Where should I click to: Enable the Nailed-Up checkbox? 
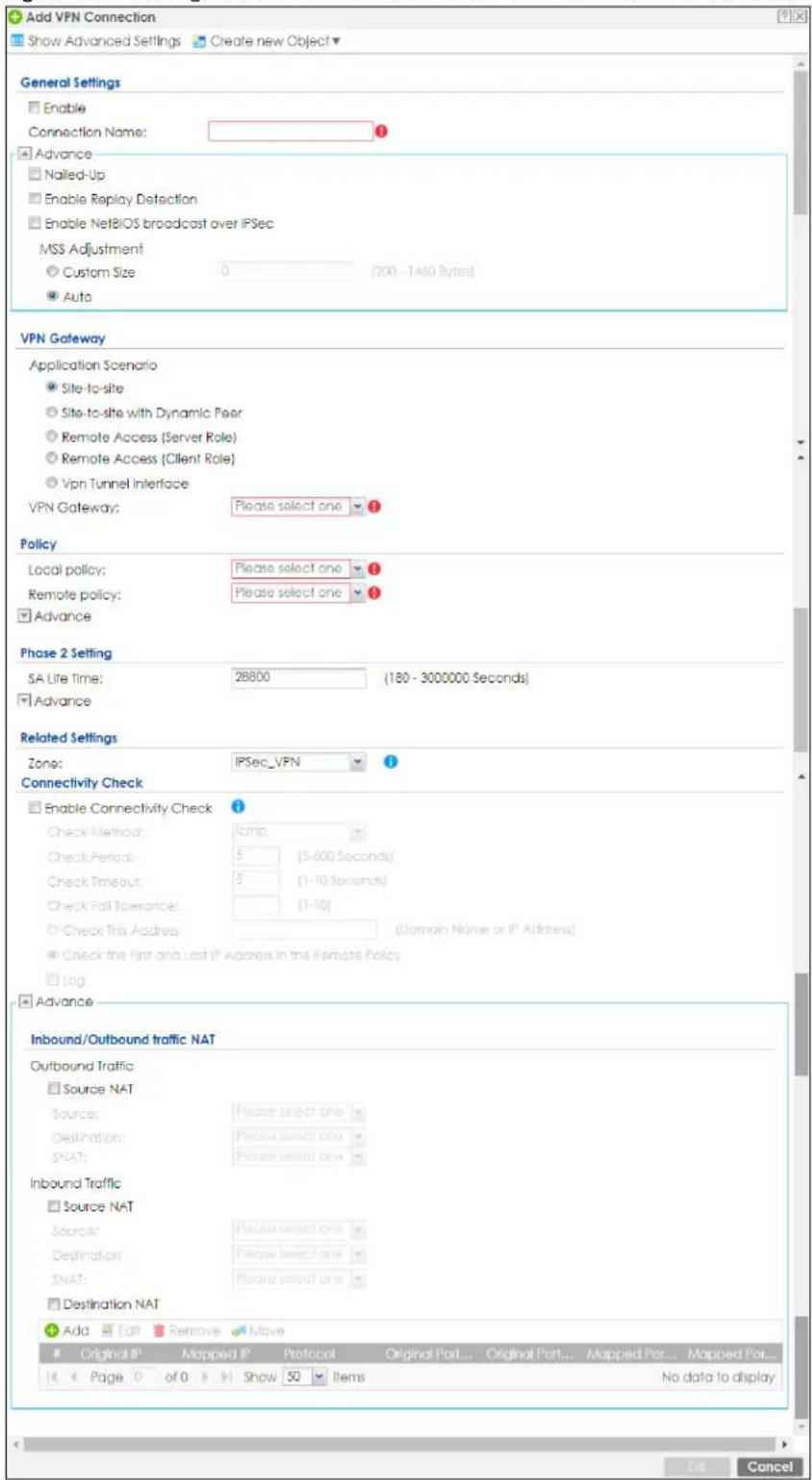(x=35, y=175)
